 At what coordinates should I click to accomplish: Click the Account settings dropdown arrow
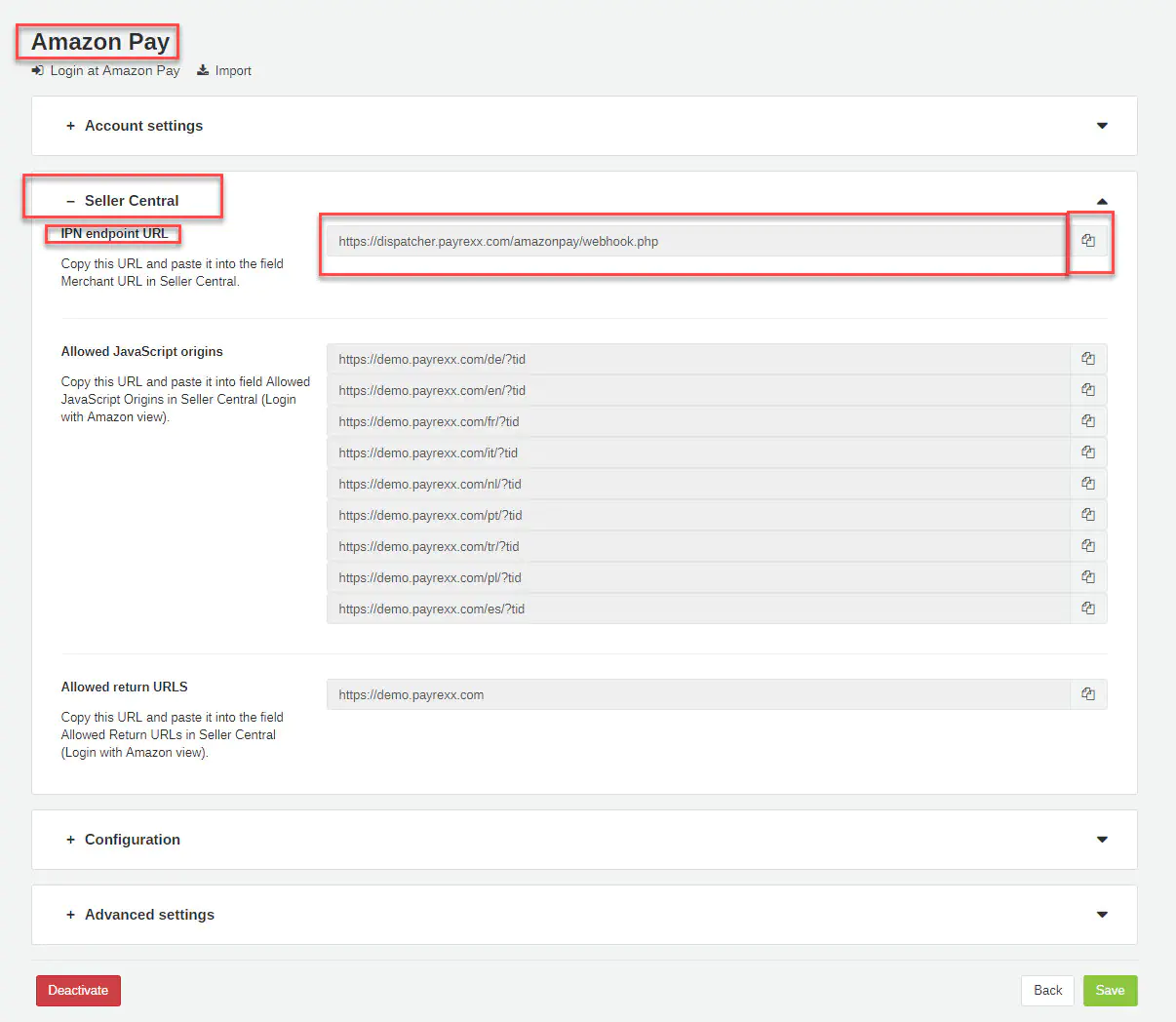coord(1102,126)
